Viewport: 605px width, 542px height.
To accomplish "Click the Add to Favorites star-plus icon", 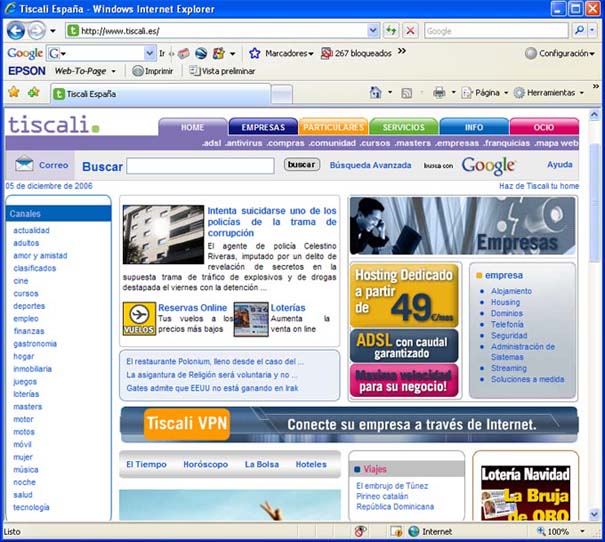I will [x=34, y=92].
